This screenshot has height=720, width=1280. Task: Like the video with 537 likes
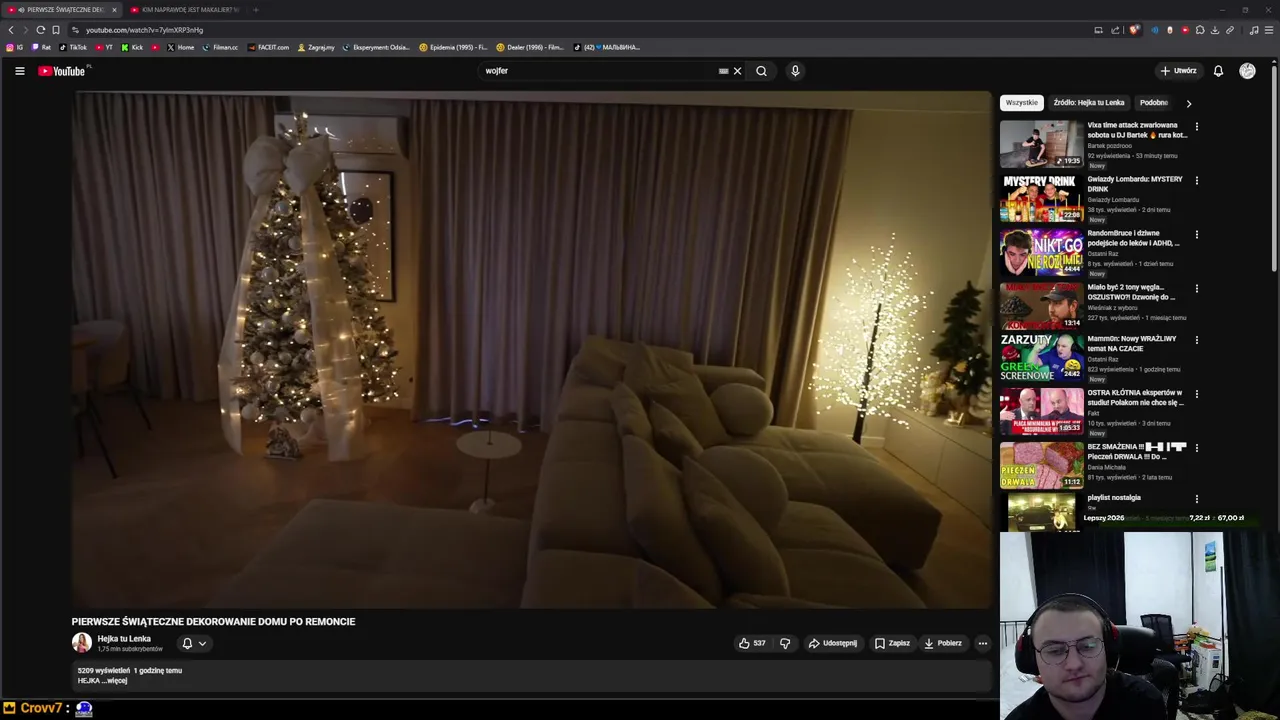click(x=752, y=643)
